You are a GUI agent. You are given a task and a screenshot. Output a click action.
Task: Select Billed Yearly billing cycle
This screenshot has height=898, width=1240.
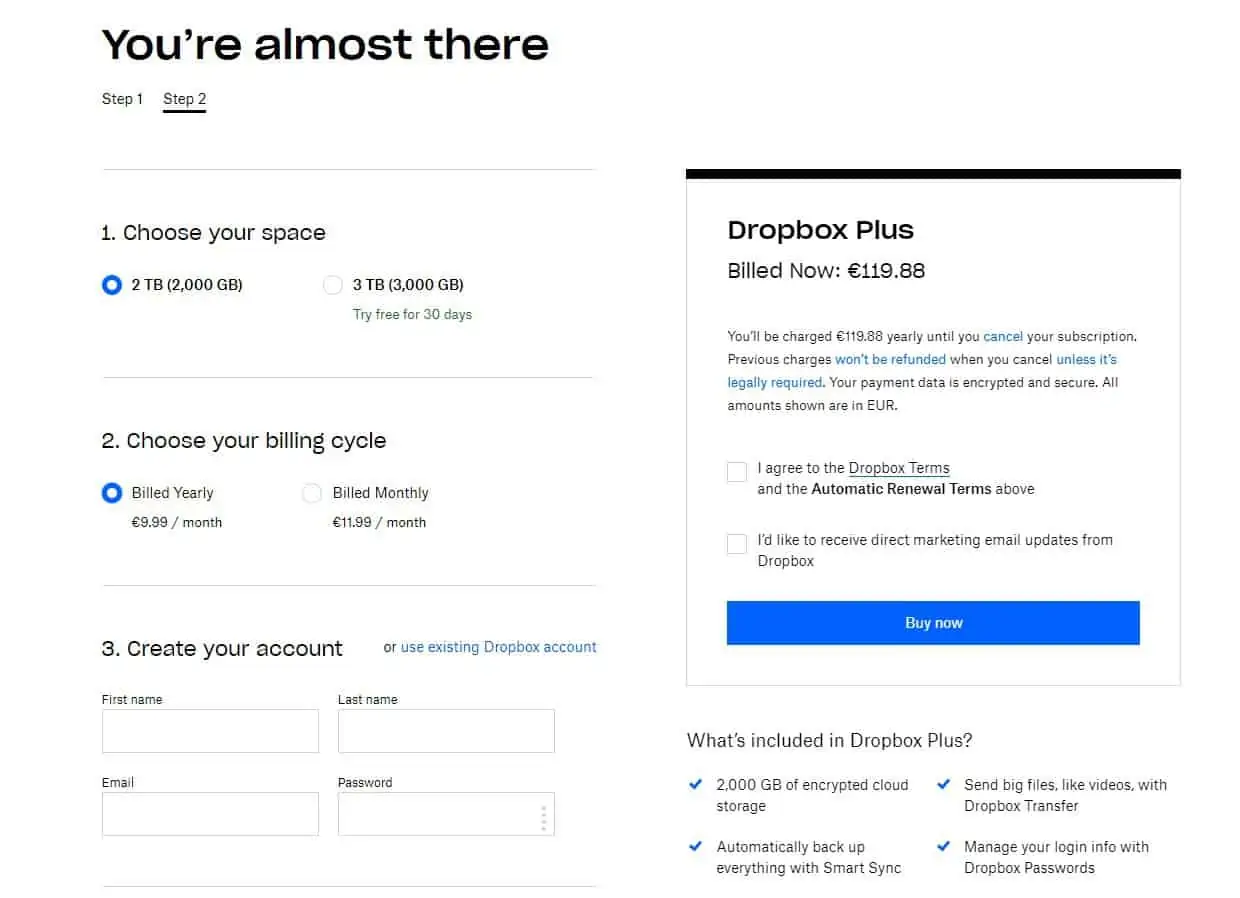point(112,493)
